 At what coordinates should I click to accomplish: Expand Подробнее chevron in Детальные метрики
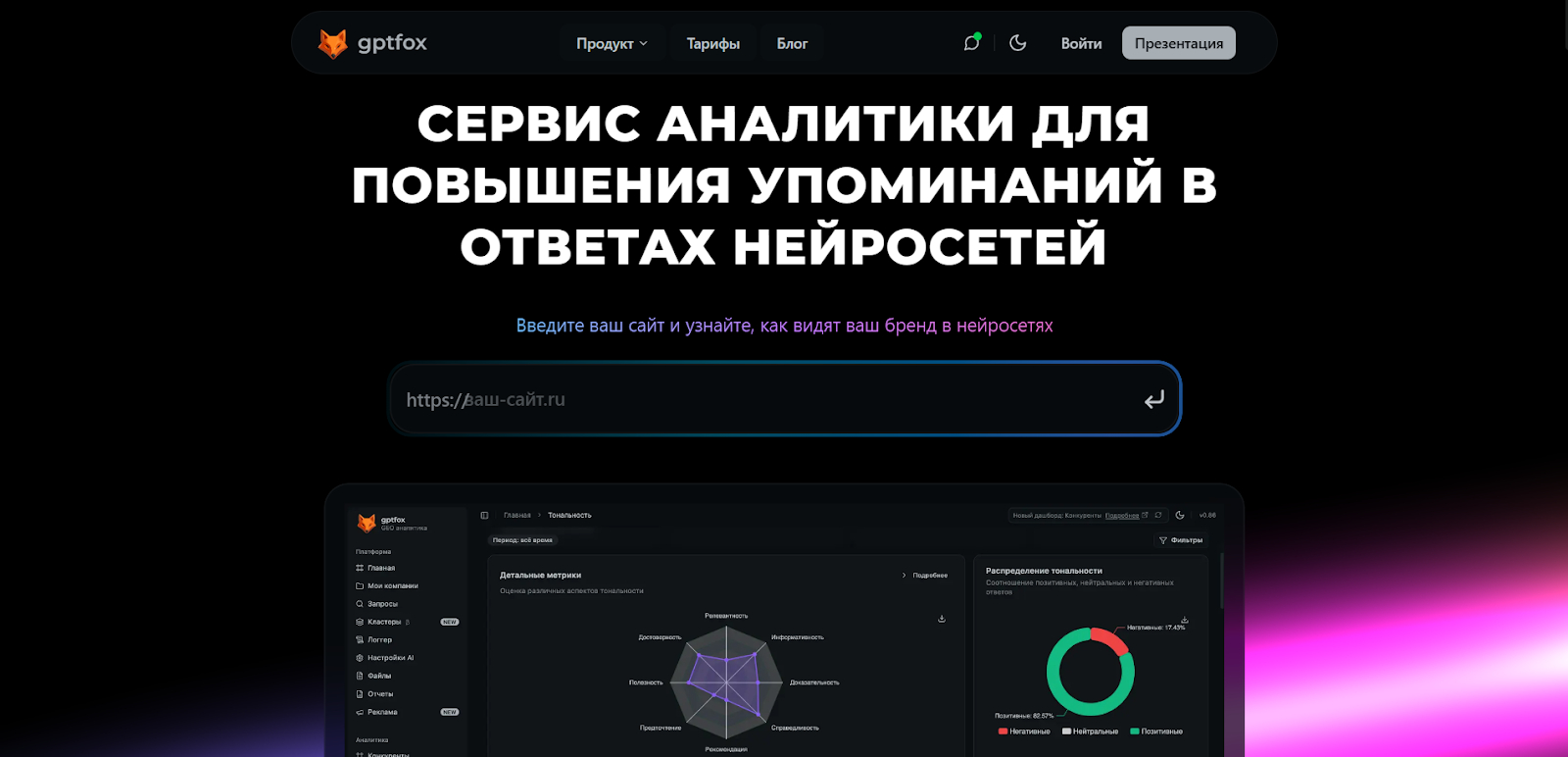tap(904, 576)
